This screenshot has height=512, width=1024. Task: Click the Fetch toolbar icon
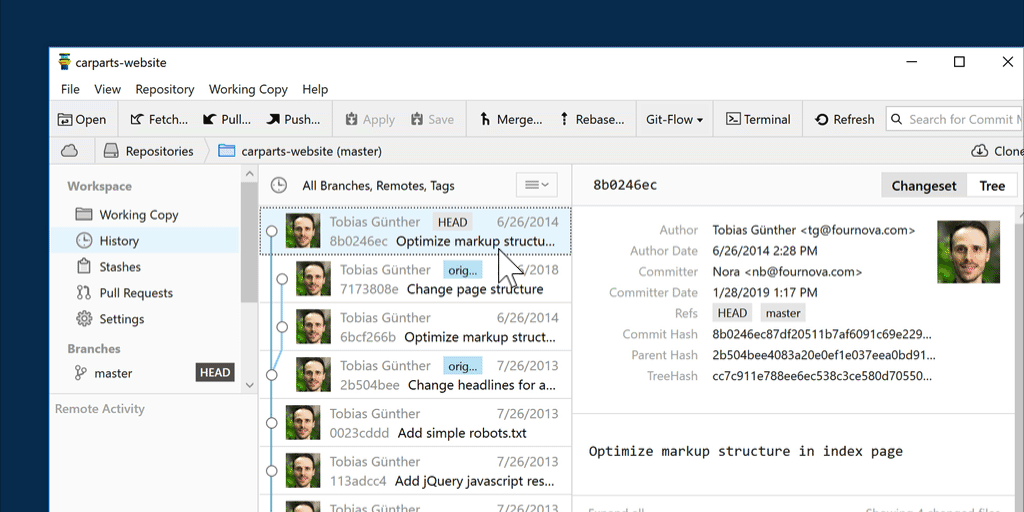(x=137, y=119)
